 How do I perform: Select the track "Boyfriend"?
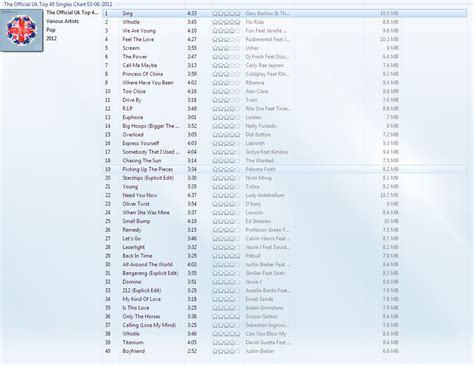pos(134,351)
